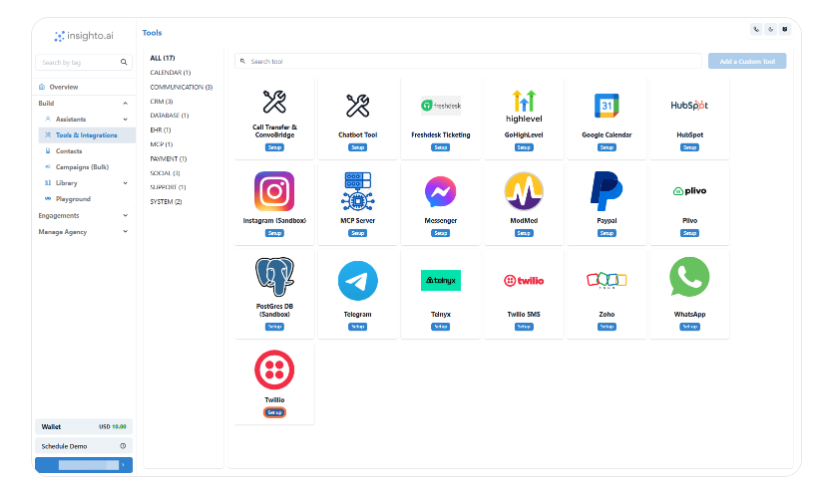Viewport: 820px width, 490px height.
Task: Filter tools by SUPPORT category
Action: point(168,187)
